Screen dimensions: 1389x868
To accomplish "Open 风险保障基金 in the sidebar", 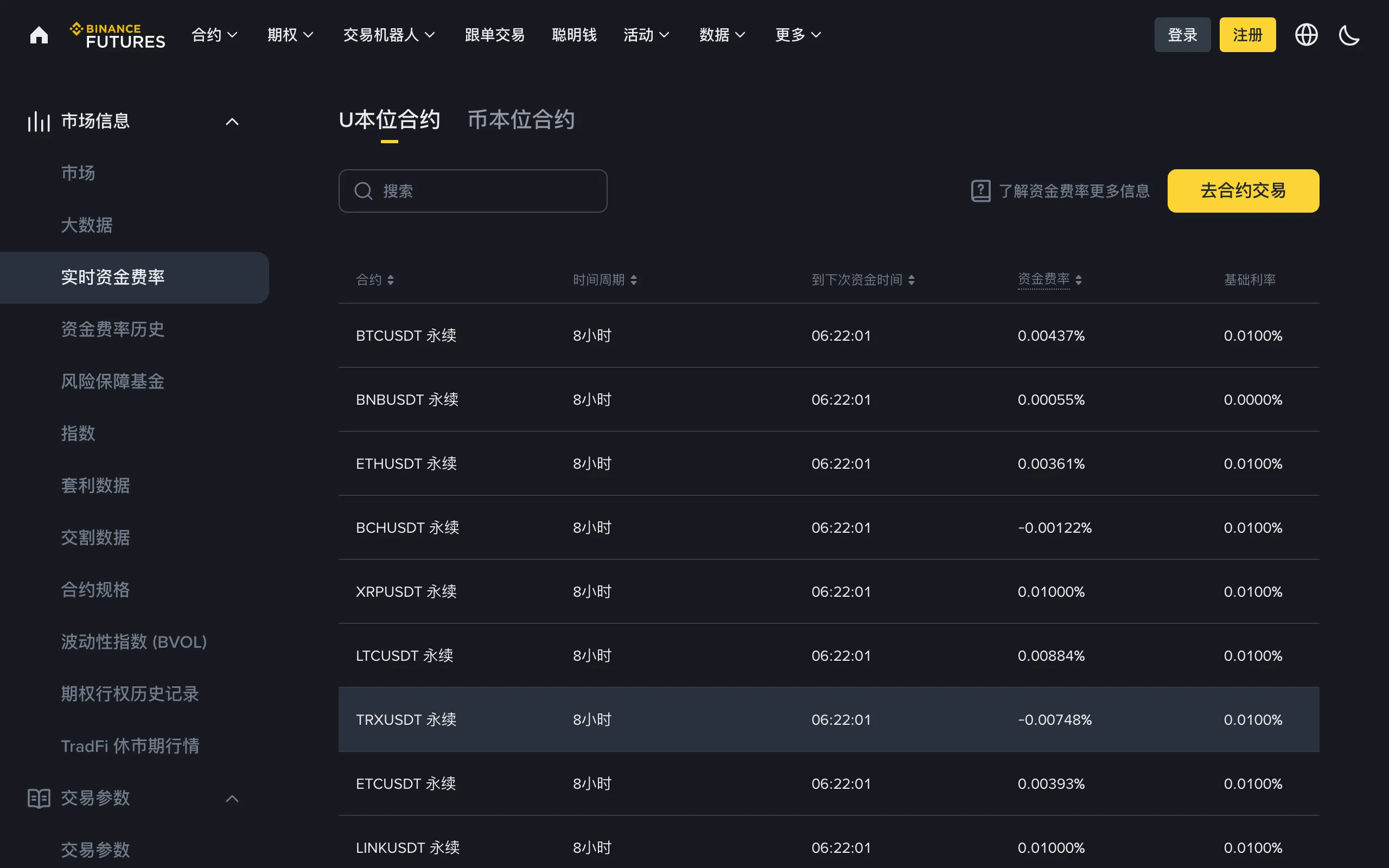I will pos(112,381).
